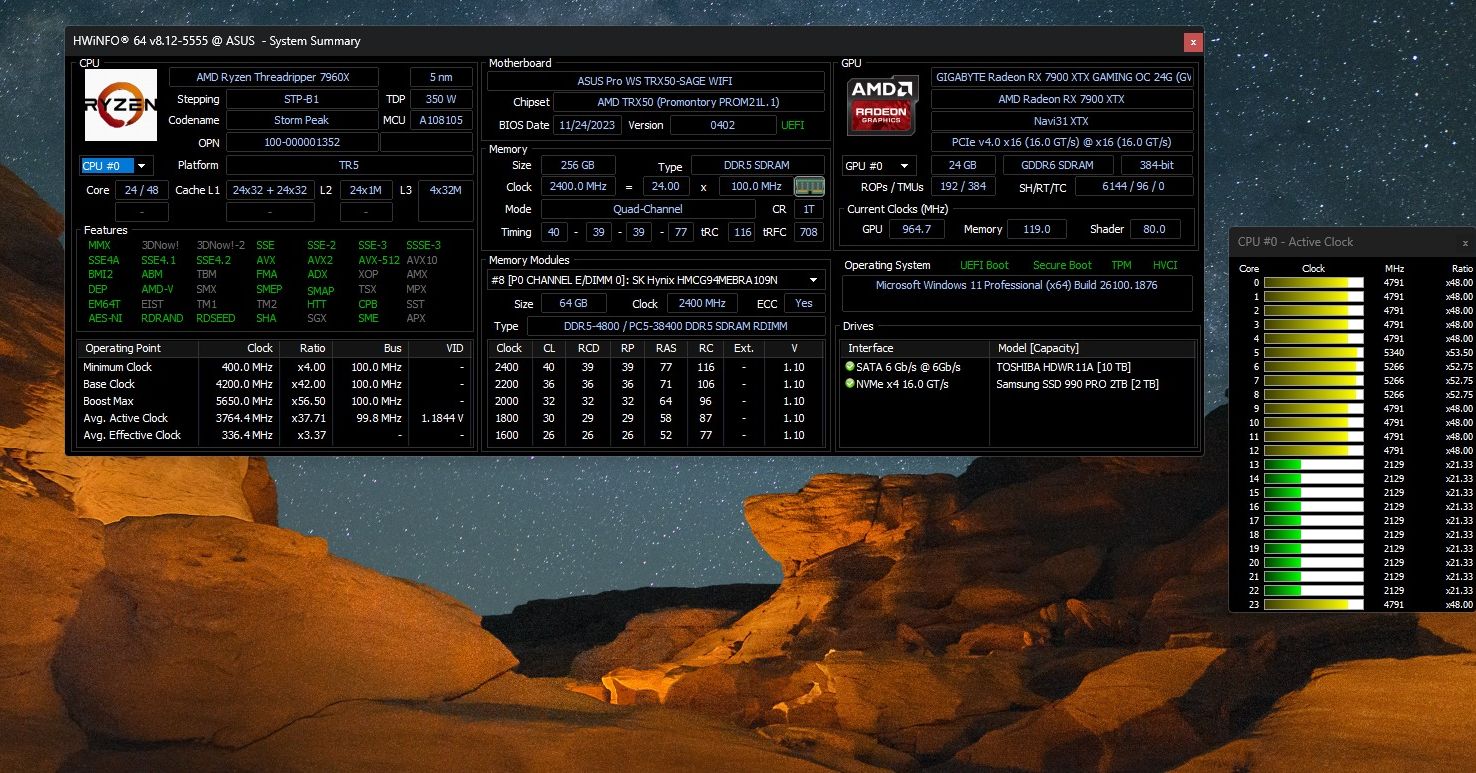Click the TR5 platform field
1476x773 pixels.
[349, 165]
